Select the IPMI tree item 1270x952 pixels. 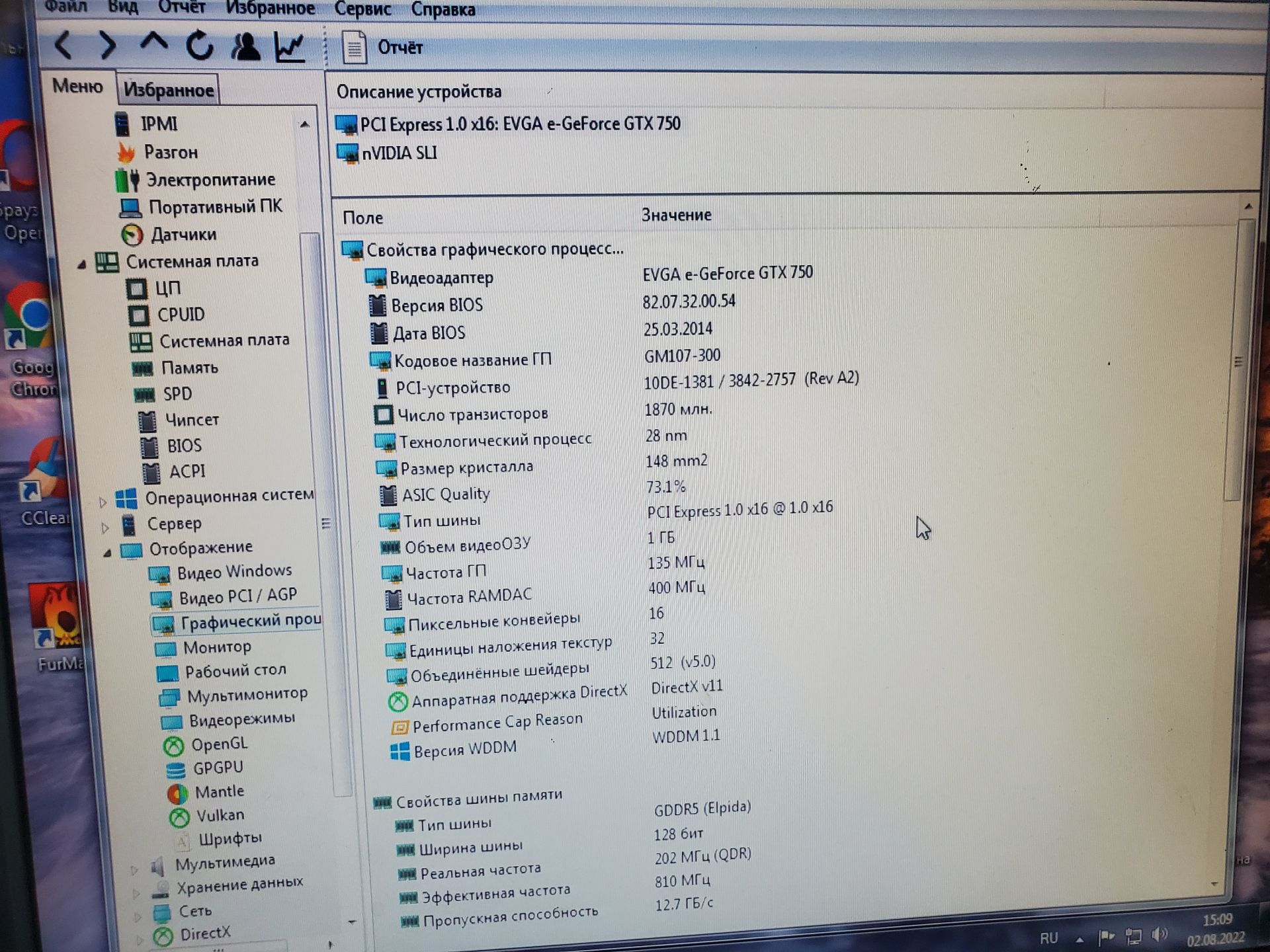pyautogui.click(x=147, y=124)
